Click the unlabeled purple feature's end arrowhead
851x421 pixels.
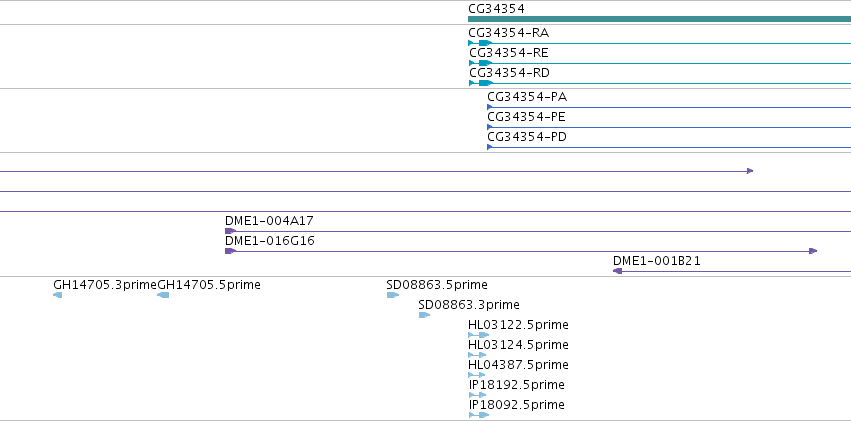750,171
